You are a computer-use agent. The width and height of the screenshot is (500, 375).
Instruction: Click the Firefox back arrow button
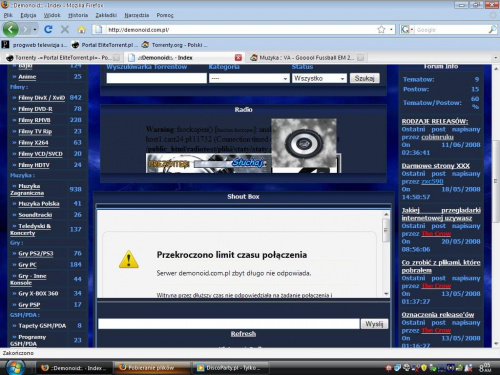tap(11, 29)
